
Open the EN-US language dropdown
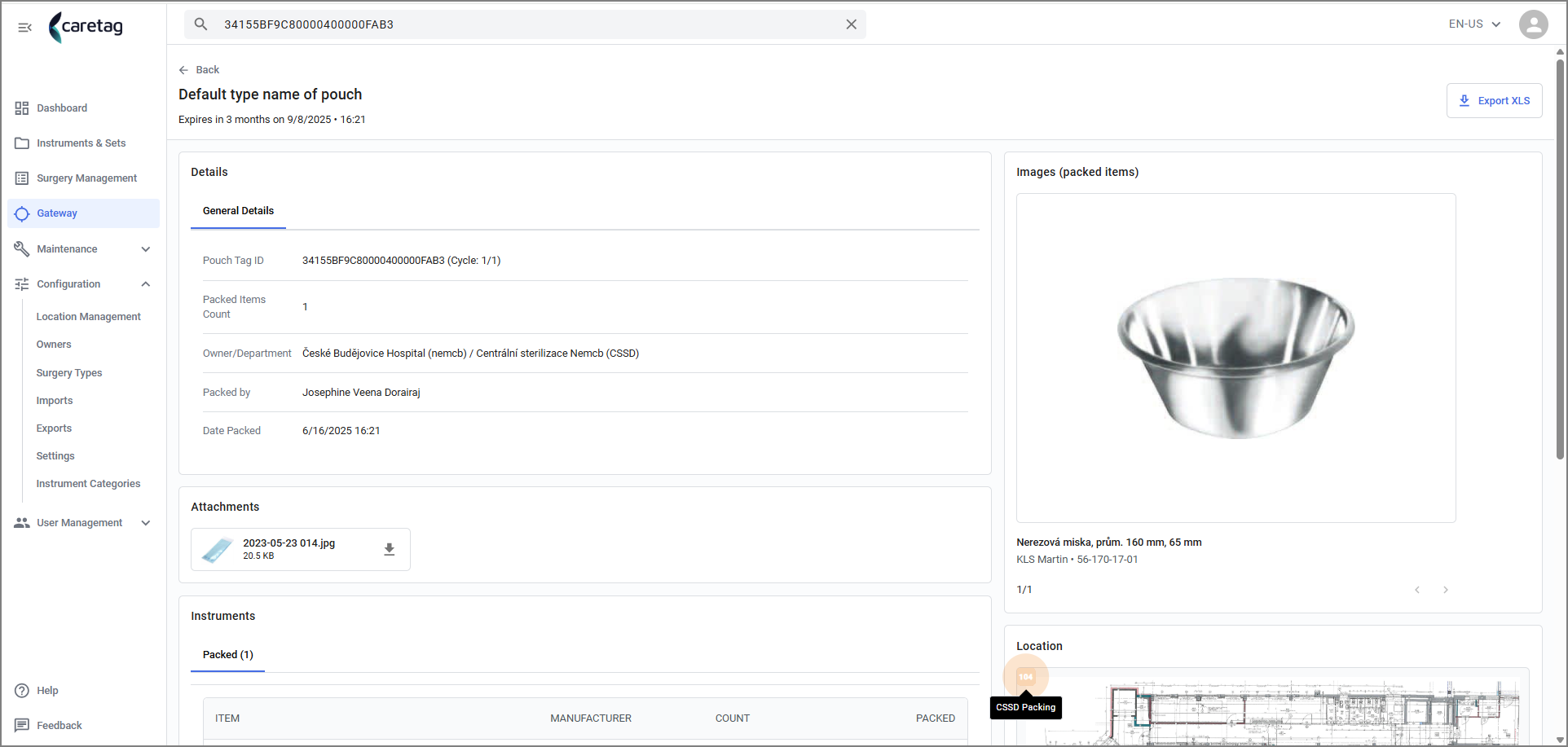pyautogui.click(x=1474, y=24)
